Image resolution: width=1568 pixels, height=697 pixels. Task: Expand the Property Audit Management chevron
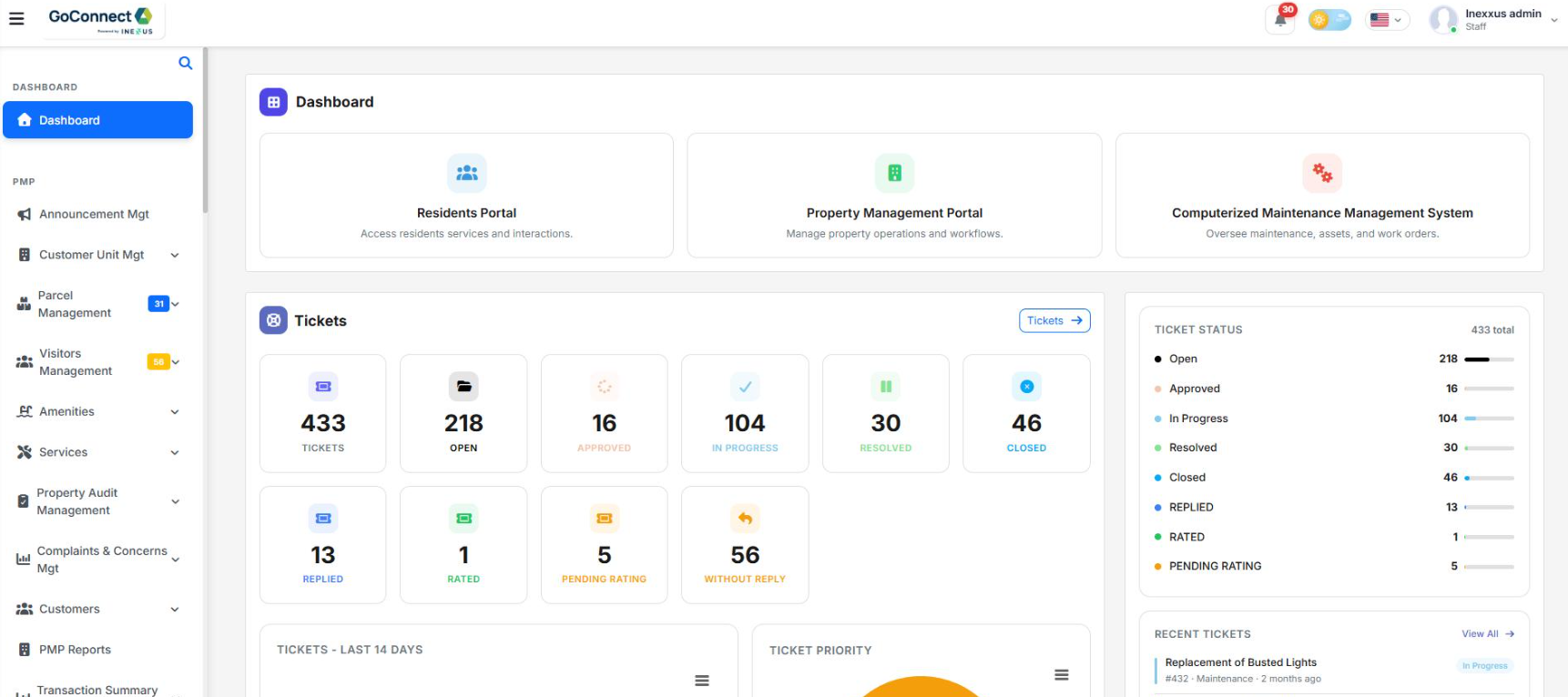(x=175, y=501)
